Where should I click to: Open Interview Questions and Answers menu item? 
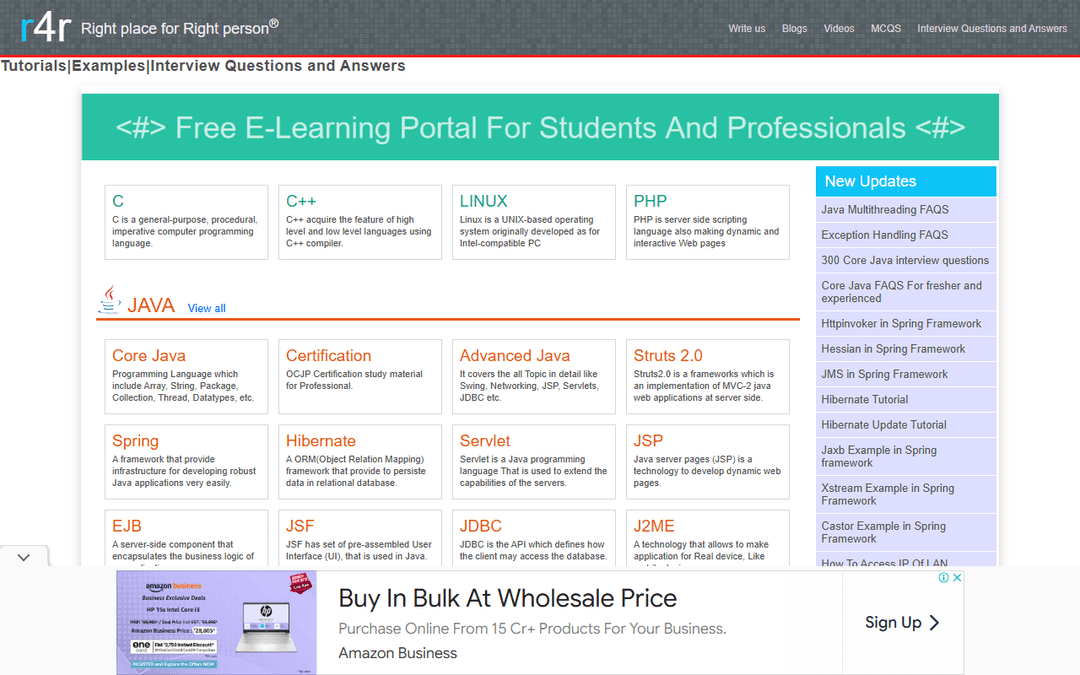click(992, 28)
